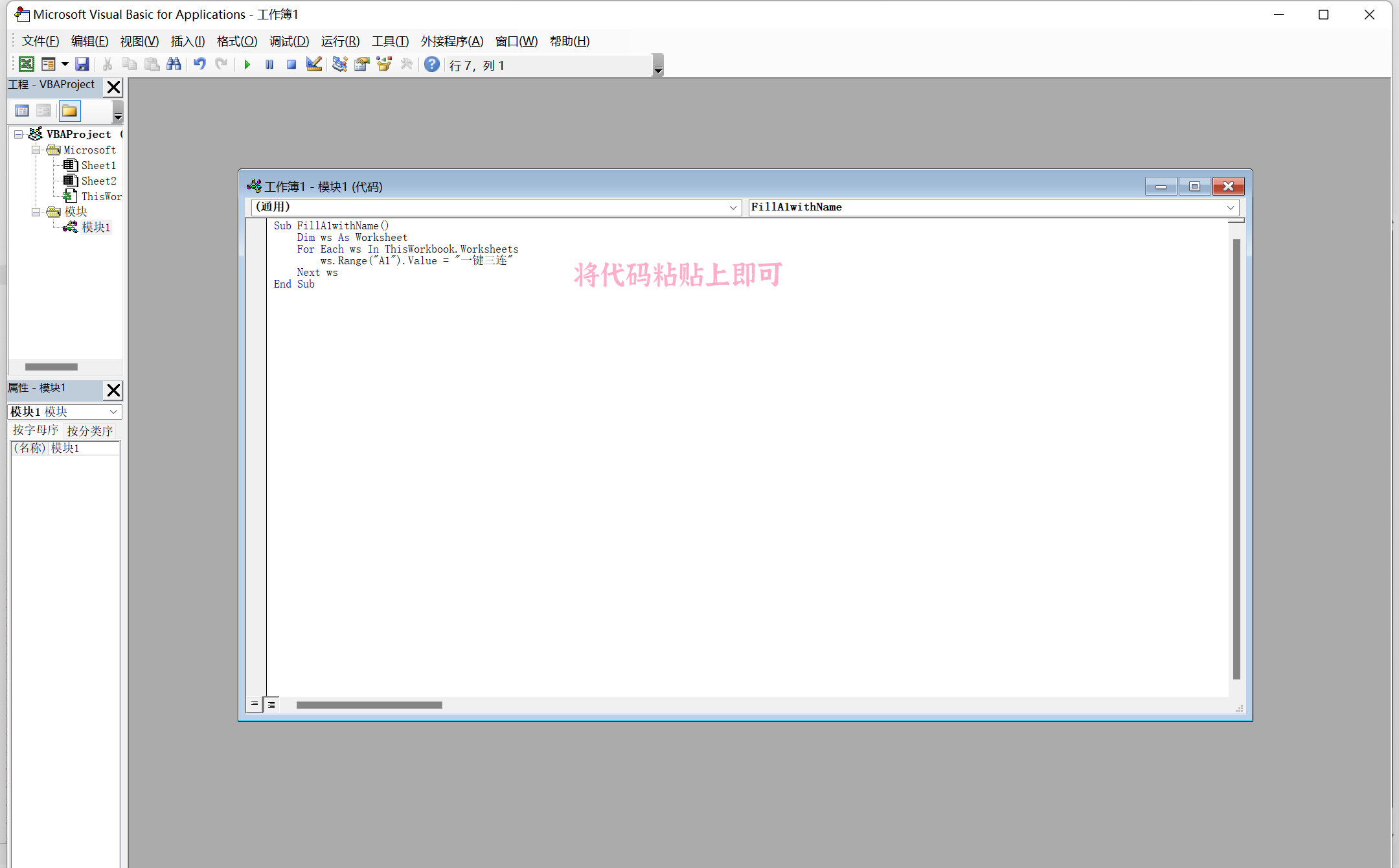Undo the last edit with the Undo icon
Viewport: 1399px width, 868px height.
coord(199,64)
